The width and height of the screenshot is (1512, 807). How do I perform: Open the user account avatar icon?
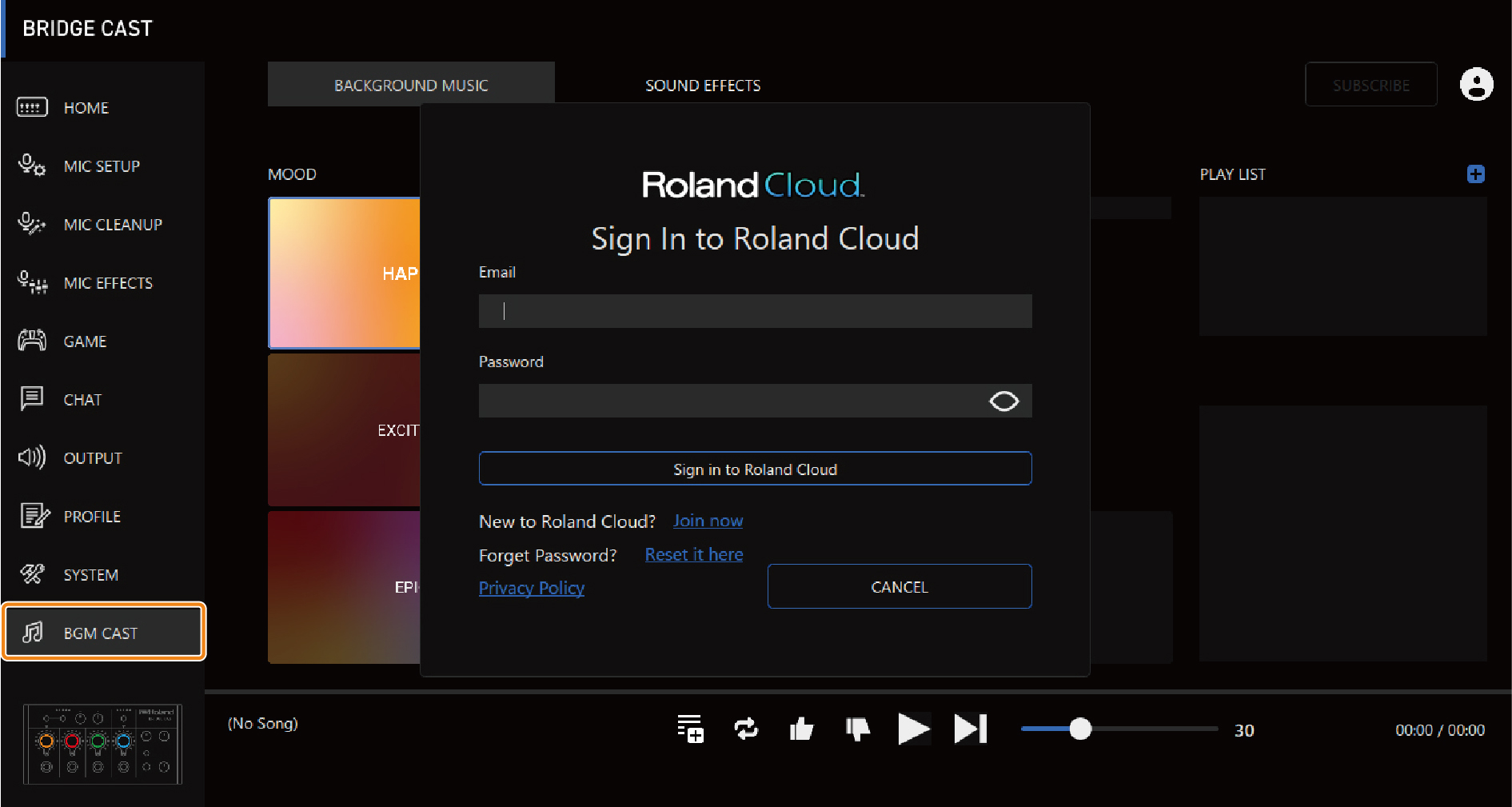click(x=1476, y=84)
